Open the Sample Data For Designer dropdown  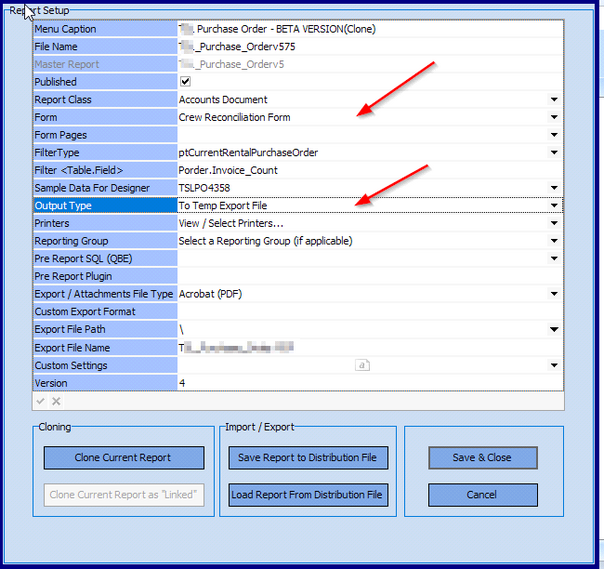[x=554, y=188]
